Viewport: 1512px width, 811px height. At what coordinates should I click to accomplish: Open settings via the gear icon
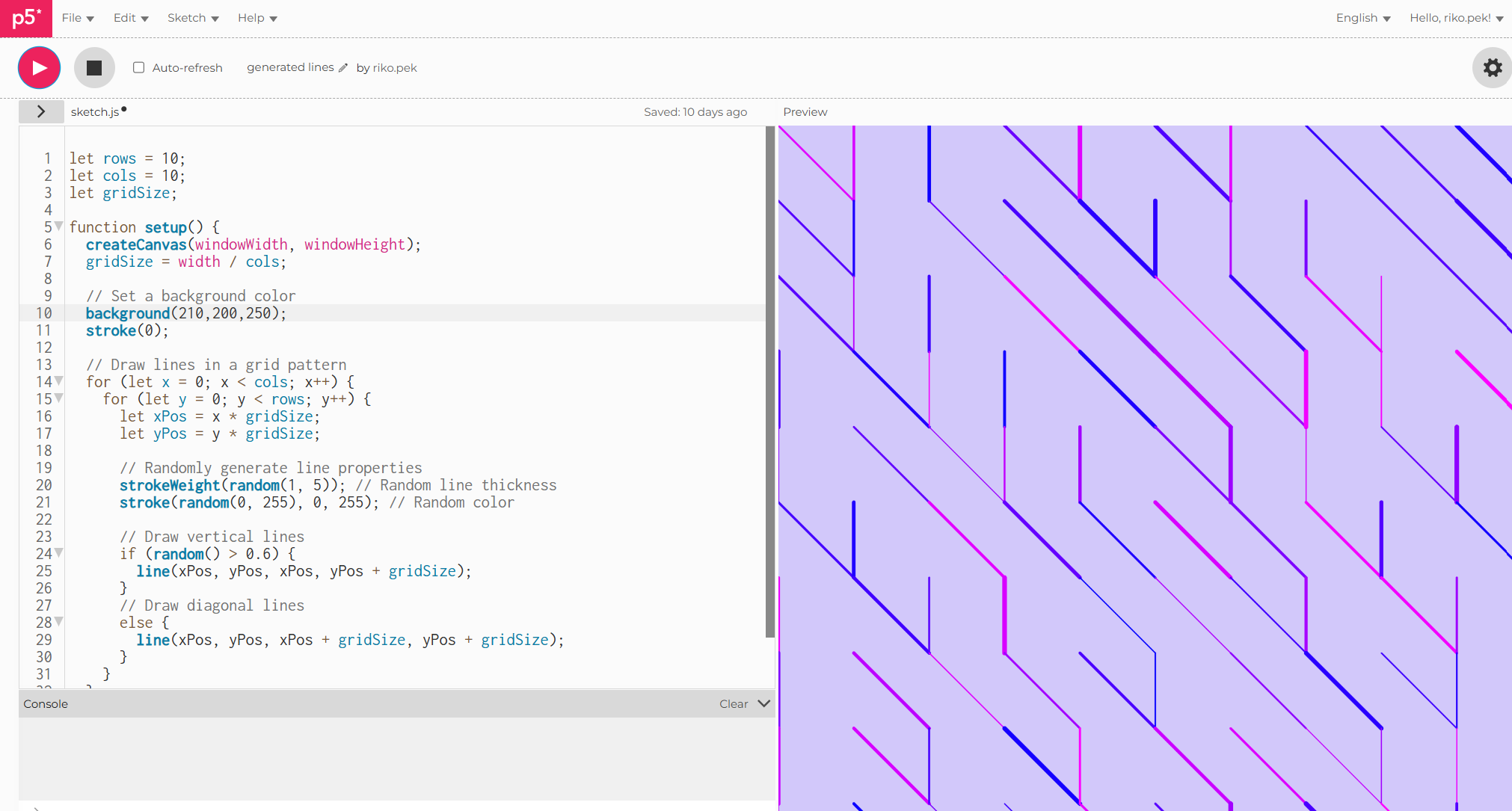point(1493,67)
